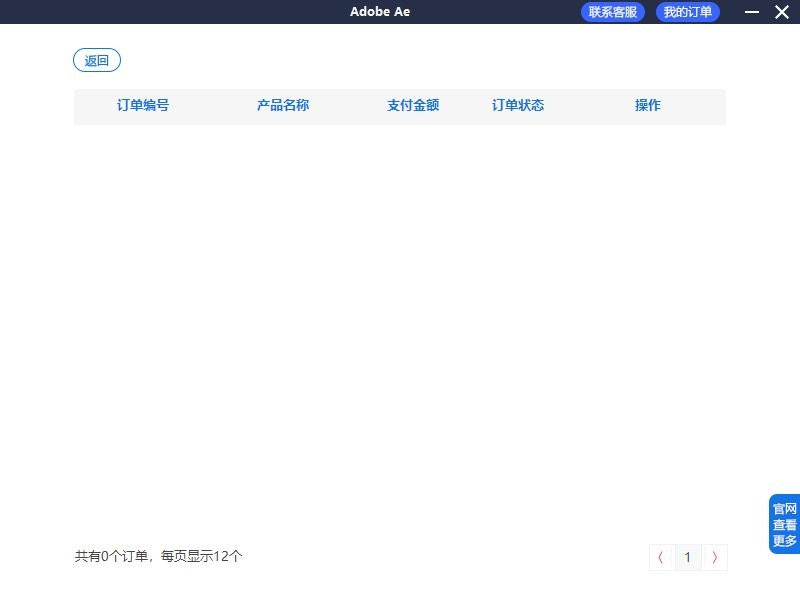Go to previous page using left arrow
This screenshot has width=800, height=600.
pos(661,558)
